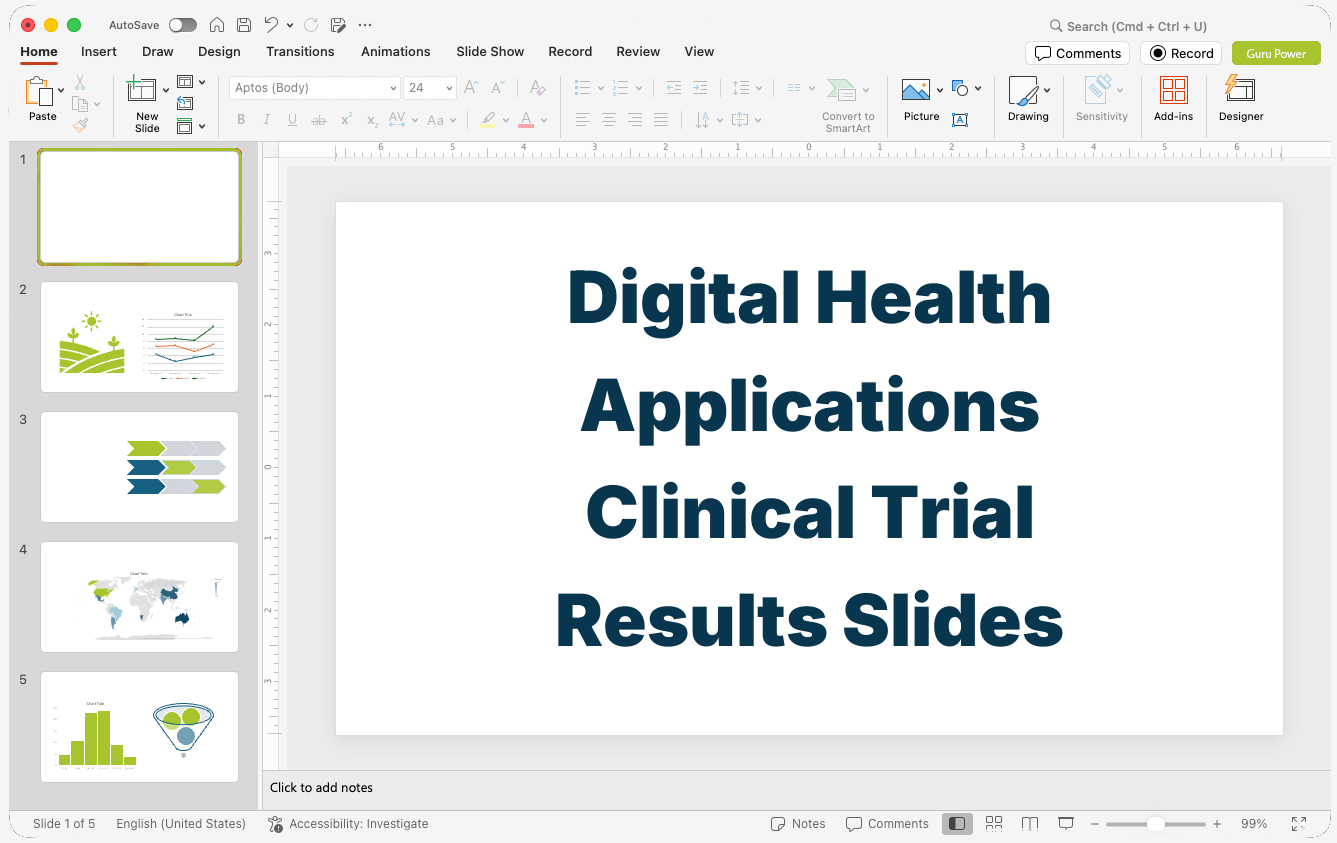Expand the Shapes dropdown arrow
1337x843 pixels.
coord(978,88)
